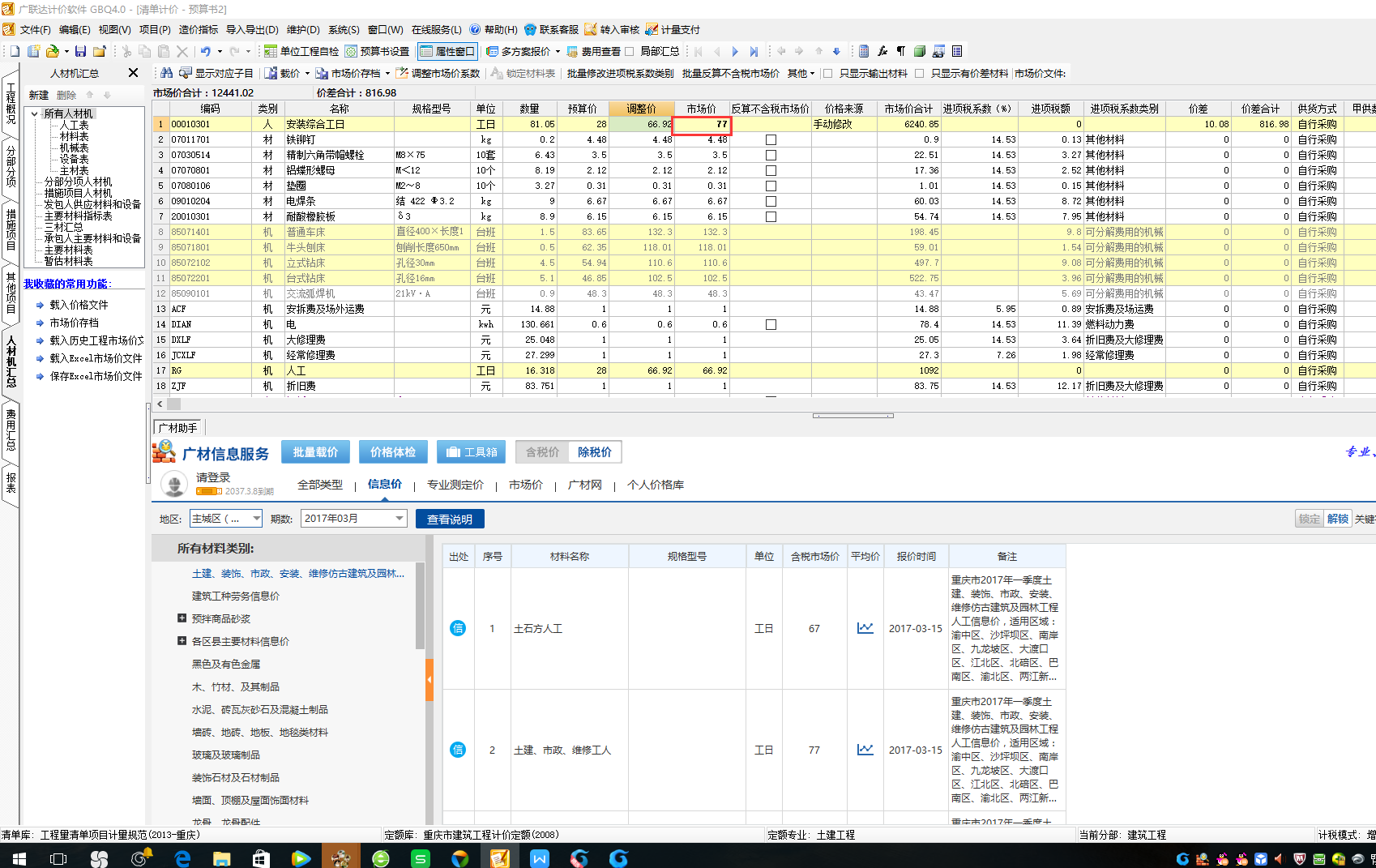Open 多方案报价 dropdown arrow

click(558, 51)
